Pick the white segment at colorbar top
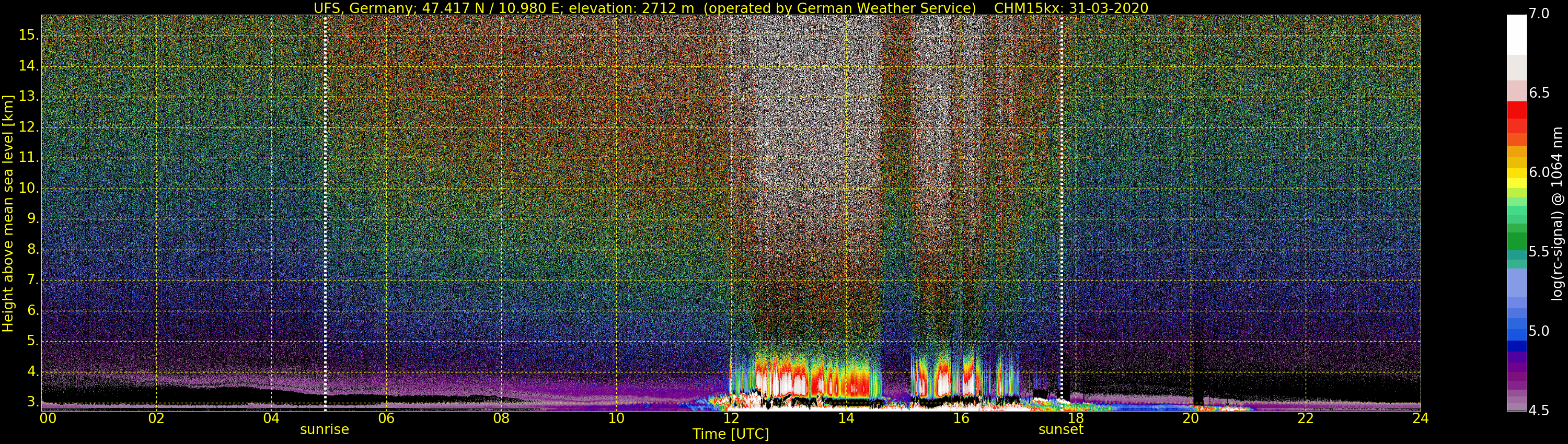 click(1516, 33)
